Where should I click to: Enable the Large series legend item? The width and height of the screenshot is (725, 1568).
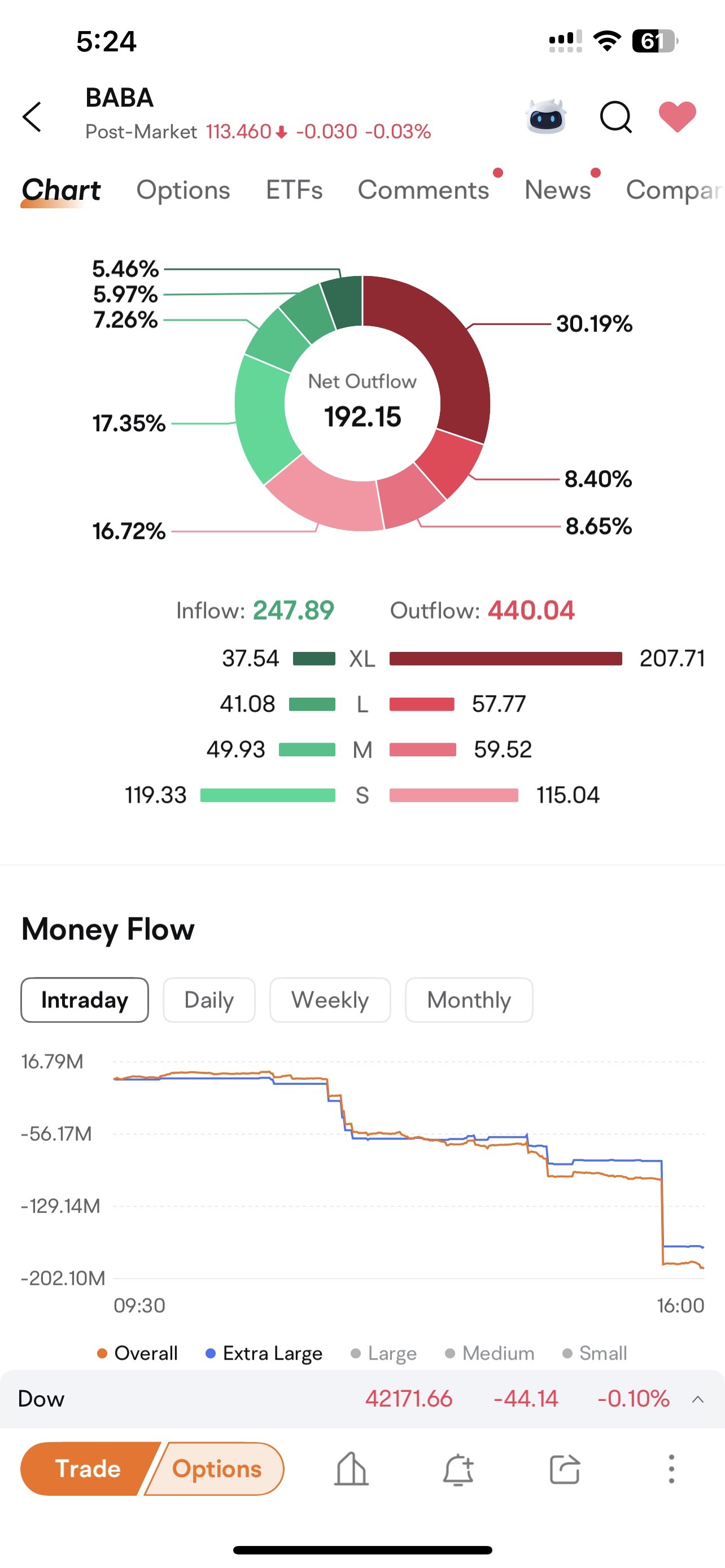point(383,1352)
